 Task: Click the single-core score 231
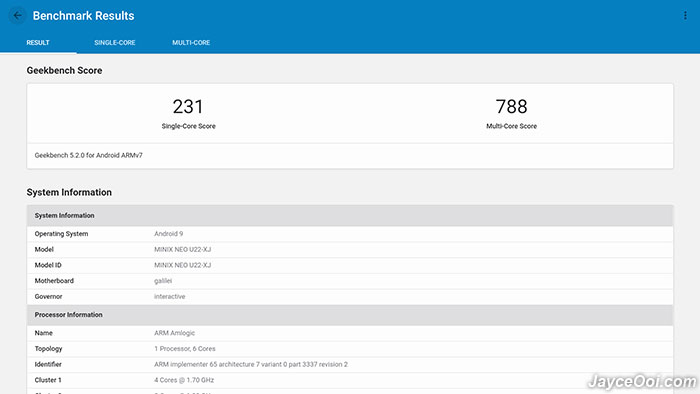[188, 107]
